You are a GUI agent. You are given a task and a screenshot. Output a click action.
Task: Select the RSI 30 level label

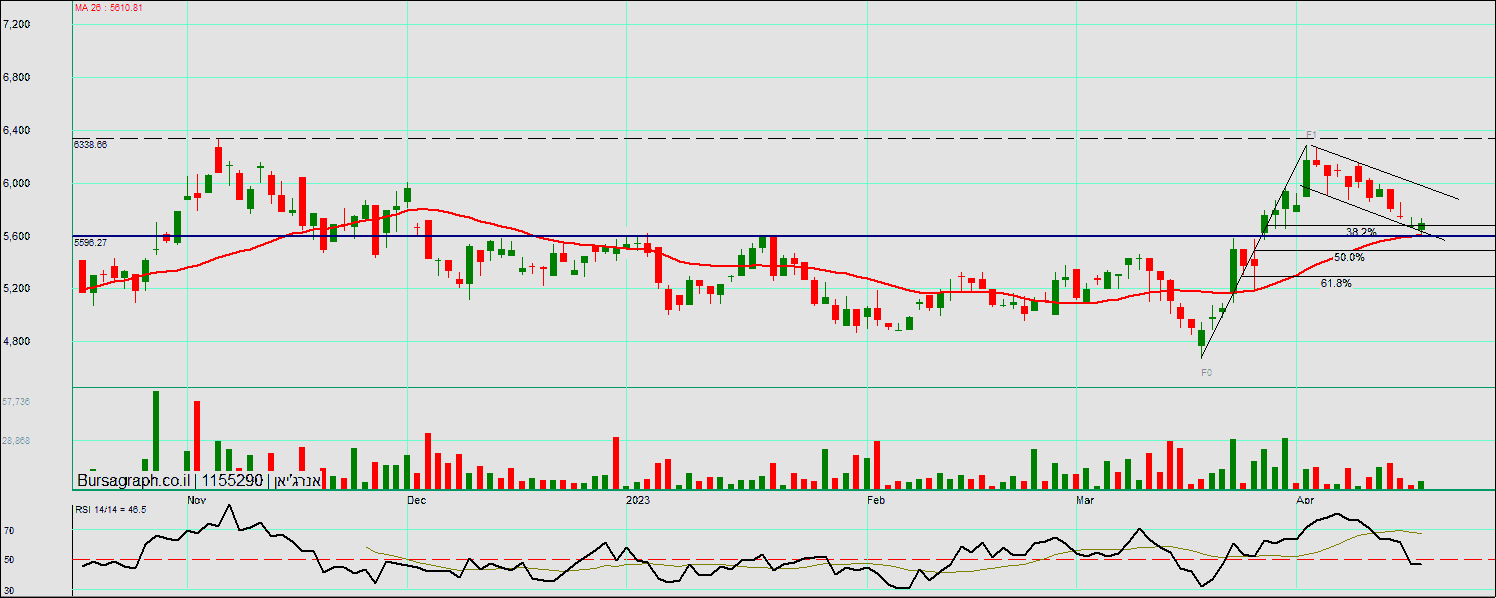point(8,591)
